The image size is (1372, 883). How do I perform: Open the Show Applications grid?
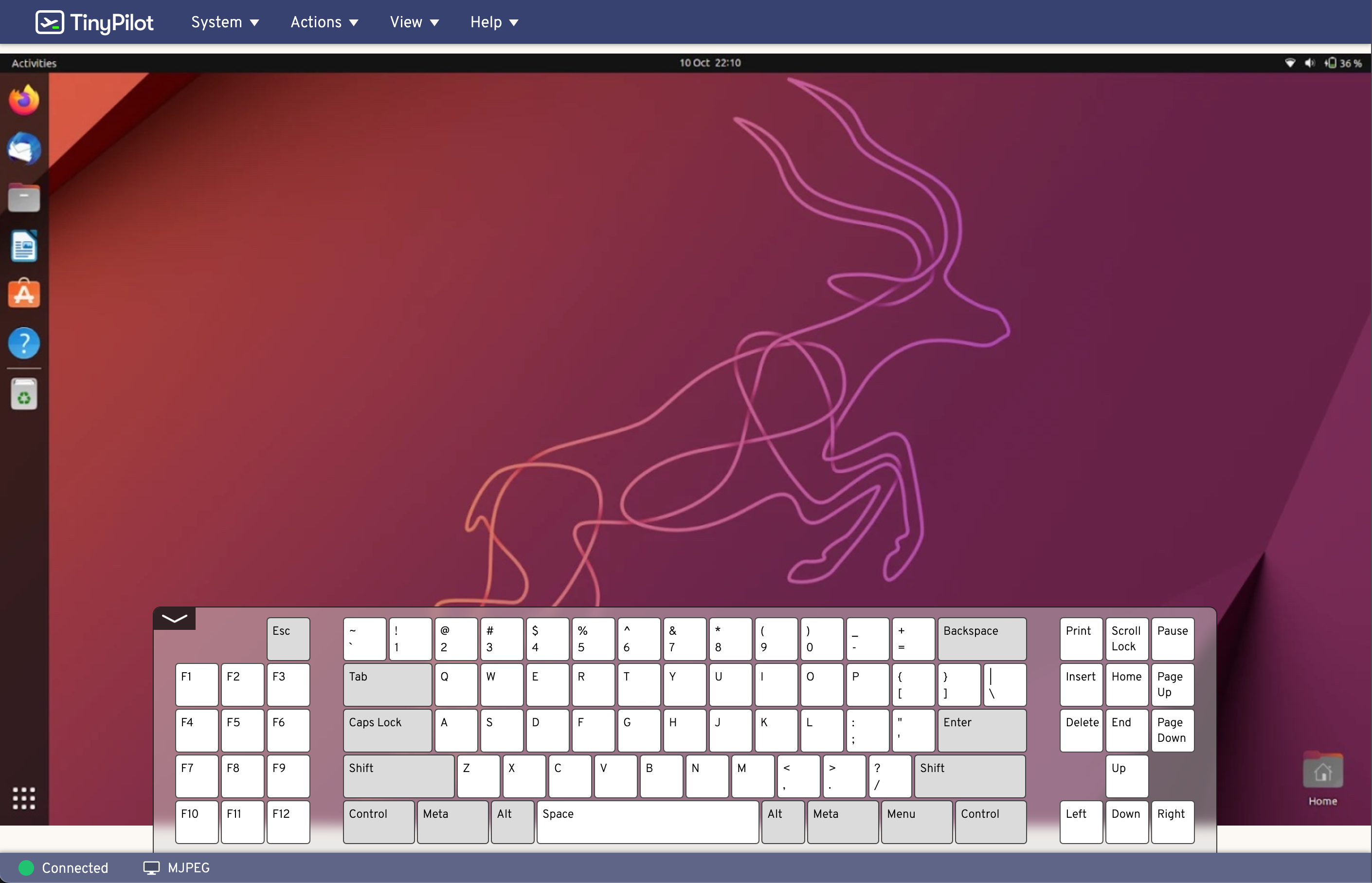[x=23, y=797]
